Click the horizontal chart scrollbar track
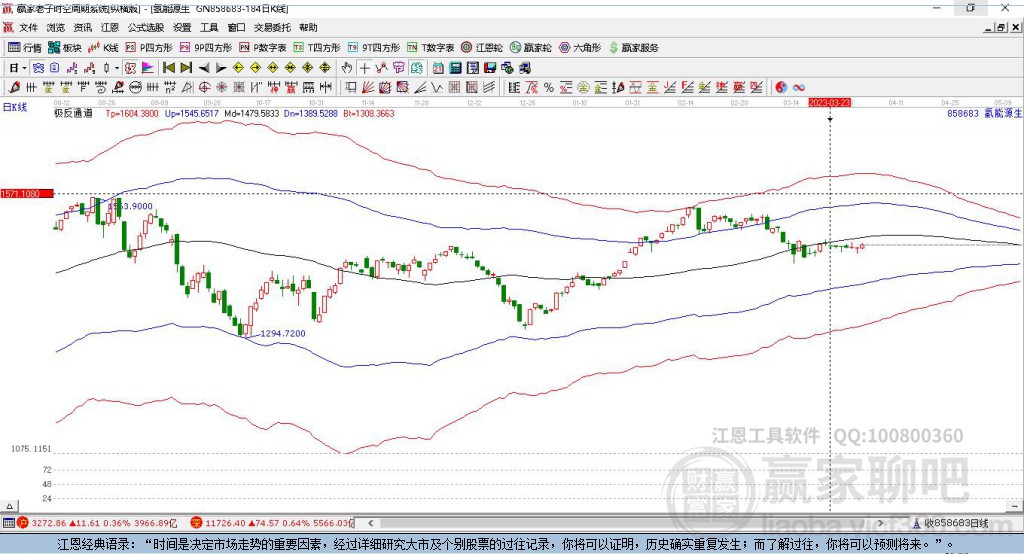The width and height of the screenshot is (1024, 554). pos(624,523)
